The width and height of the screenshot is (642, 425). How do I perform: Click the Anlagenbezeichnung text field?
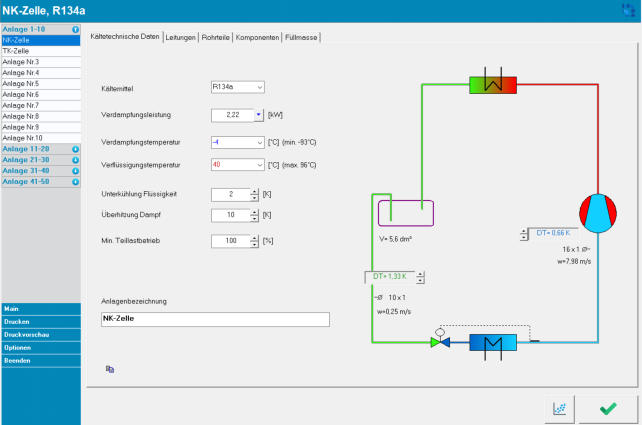pyautogui.click(x=215, y=320)
